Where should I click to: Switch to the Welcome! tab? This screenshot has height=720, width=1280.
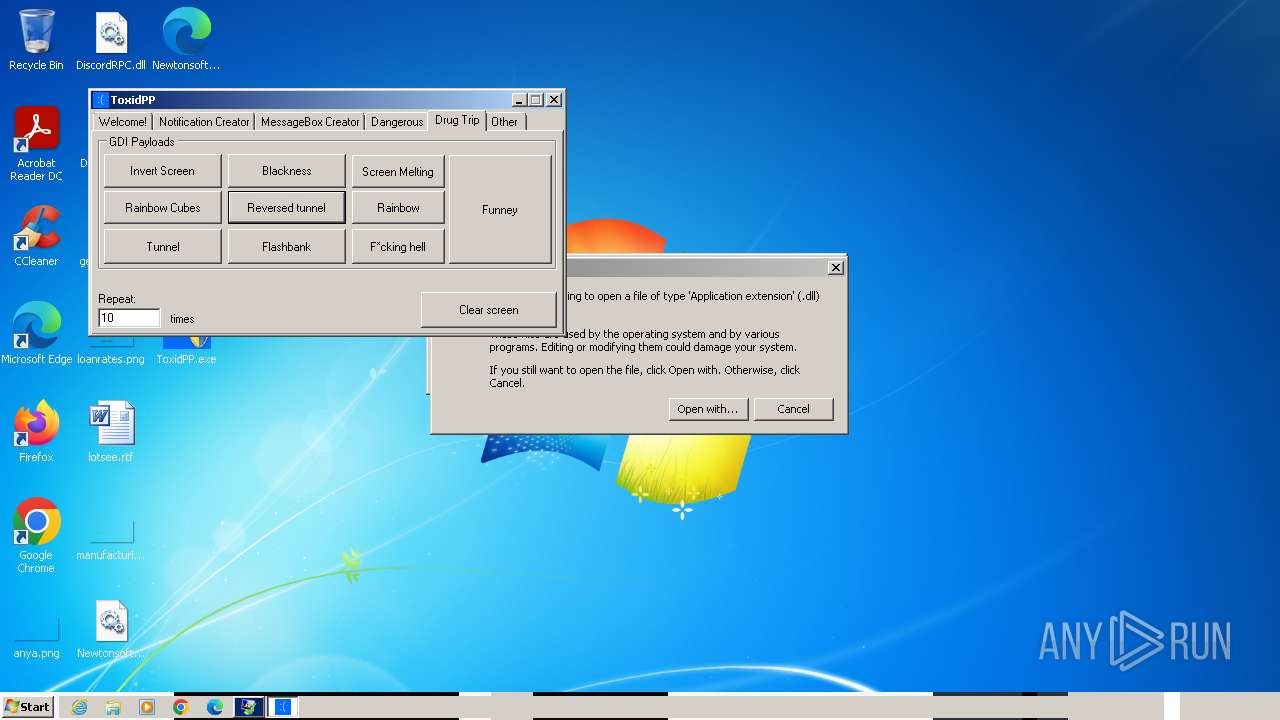tap(123, 122)
